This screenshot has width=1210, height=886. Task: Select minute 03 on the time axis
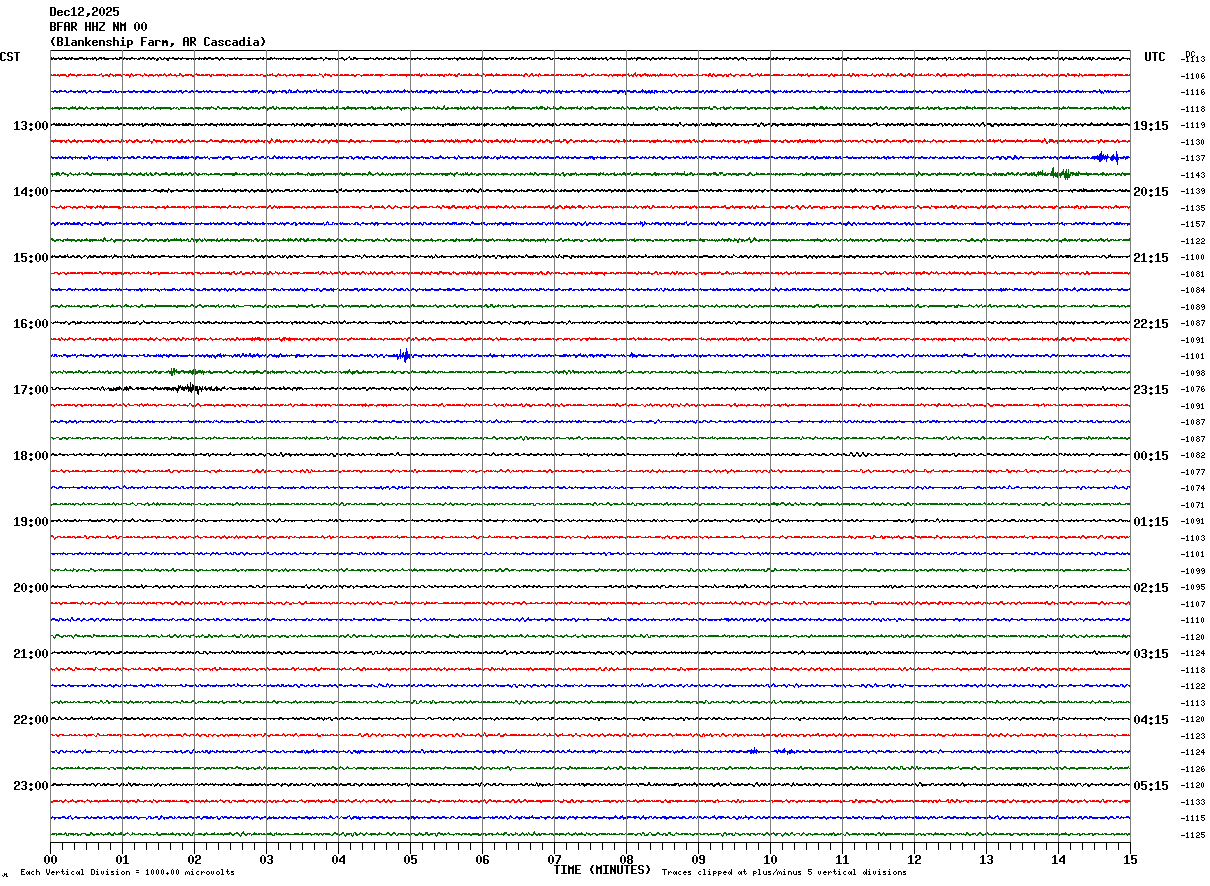pyautogui.click(x=266, y=859)
